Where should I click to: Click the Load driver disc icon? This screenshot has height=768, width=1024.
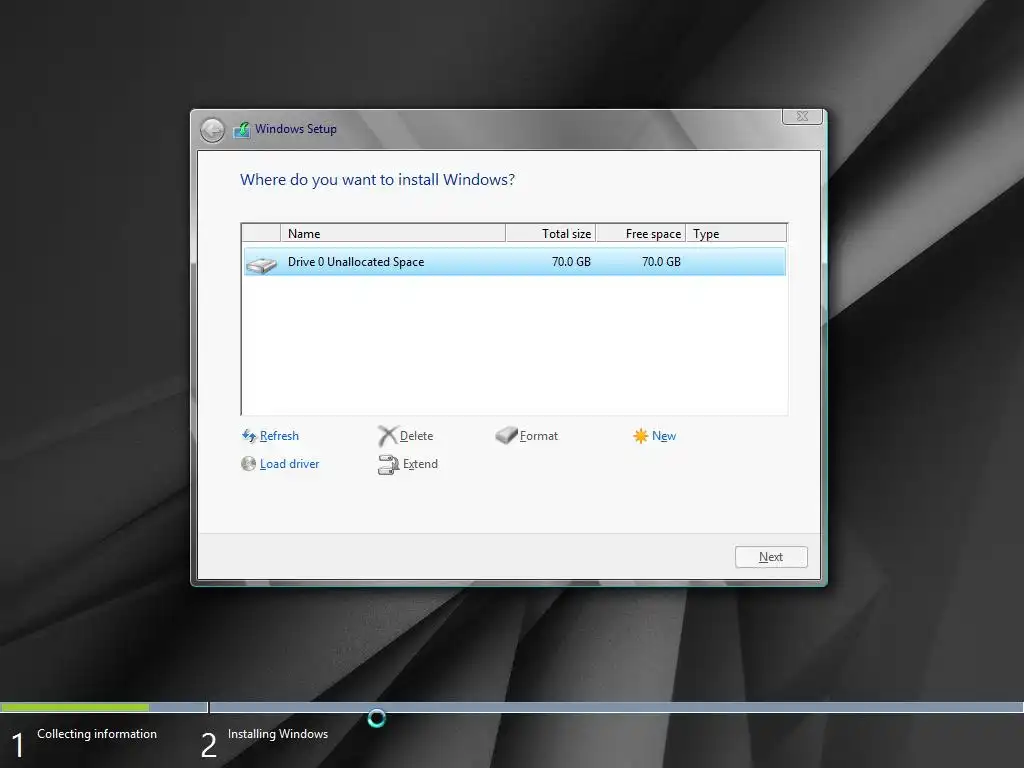[248, 464]
